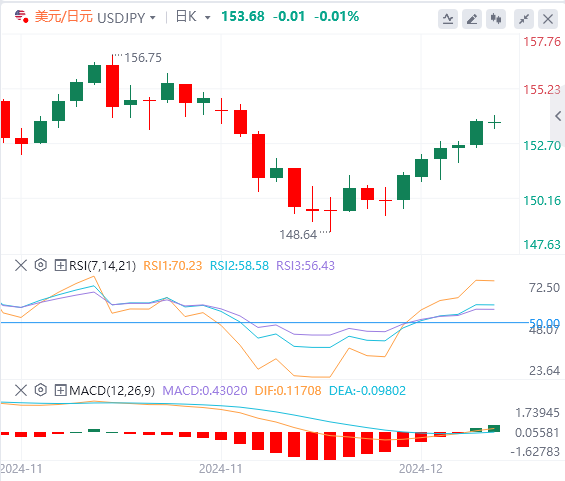Screen dimensions: 565x481
Task: Click the MACD(12,26,9) indicator label
Action: tap(112, 391)
